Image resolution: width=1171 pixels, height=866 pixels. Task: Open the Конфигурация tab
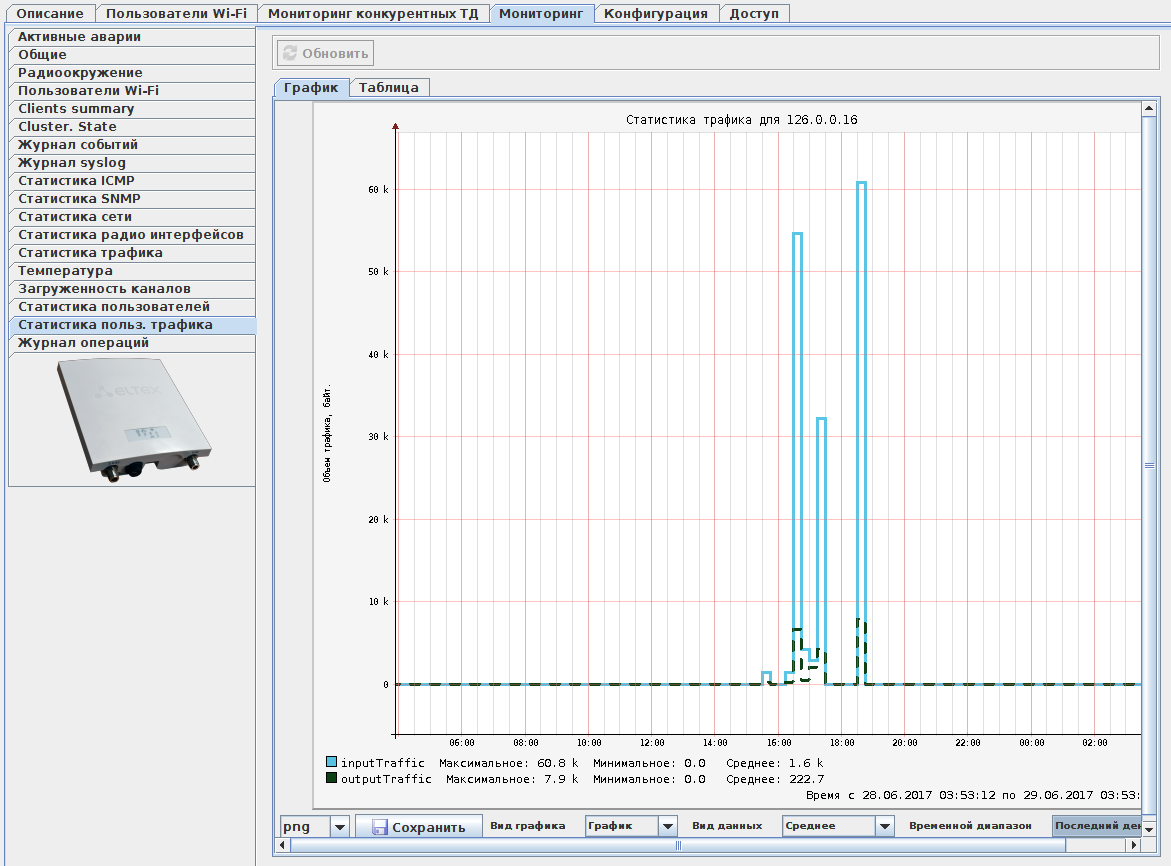coord(656,13)
